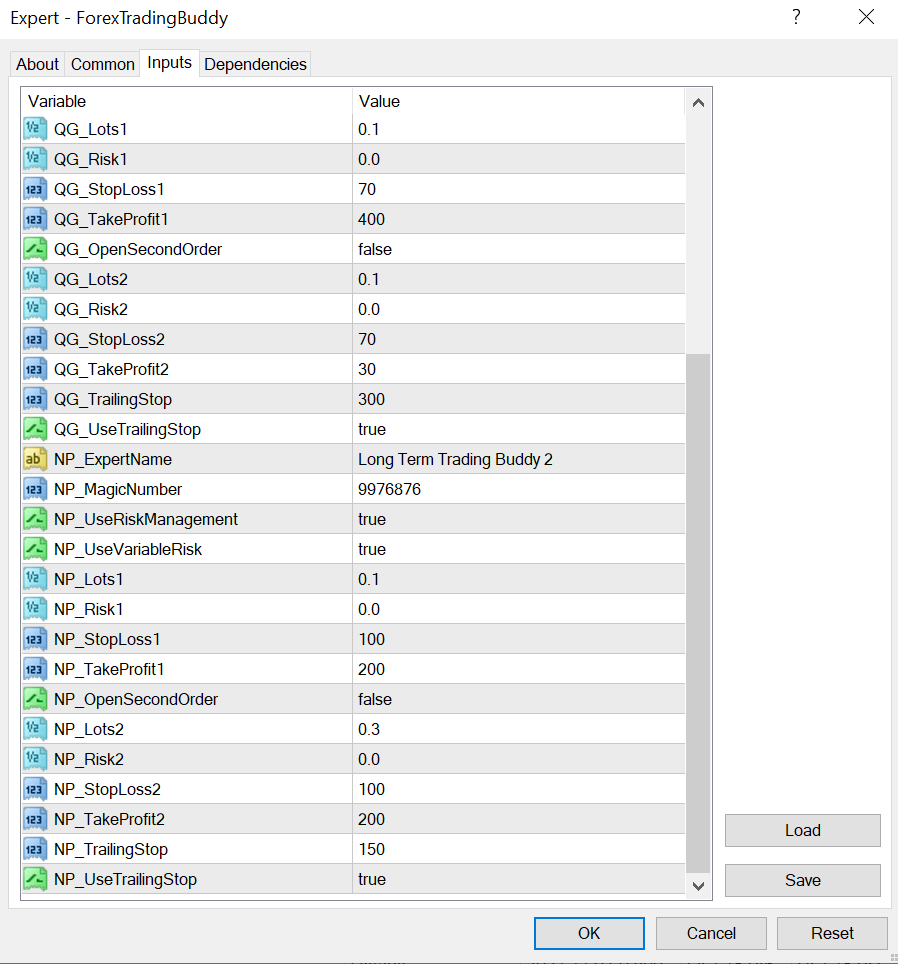Screen dimensions: 898x964
Task: Click the QG_OpenSecondOrder boolean icon
Action: pyautogui.click(x=36, y=249)
